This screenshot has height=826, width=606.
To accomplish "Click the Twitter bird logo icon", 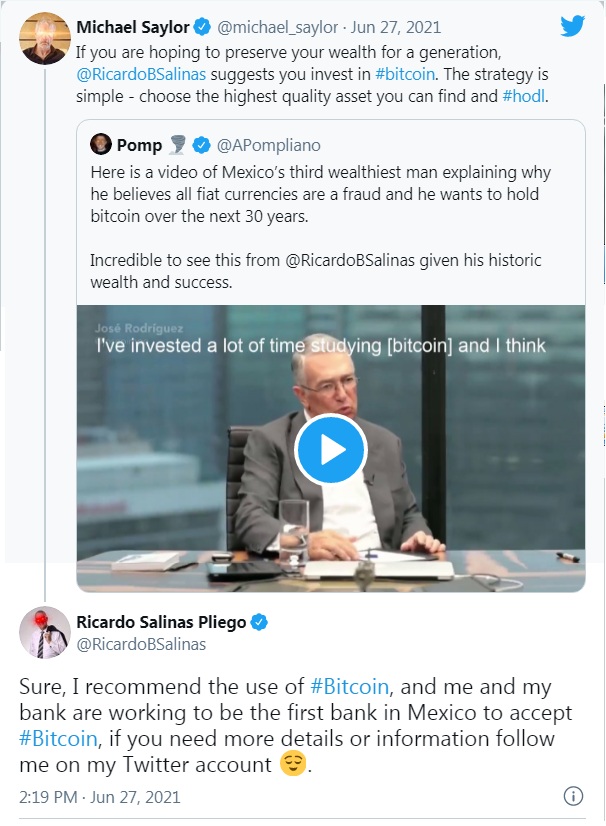I will tap(572, 26).
